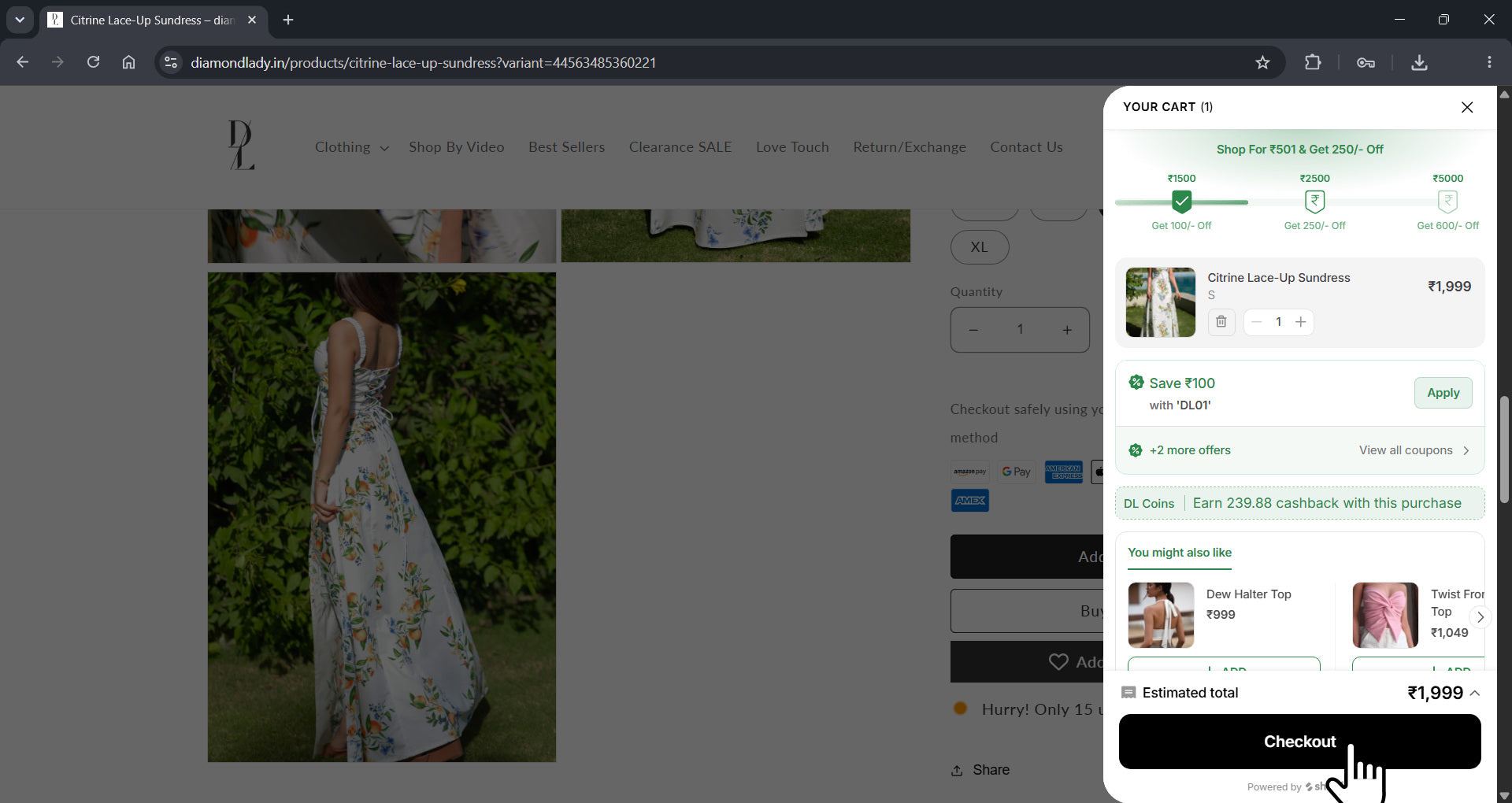1512x803 pixels.
Task: Open browser home page icon
Action: tap(128, 62)
